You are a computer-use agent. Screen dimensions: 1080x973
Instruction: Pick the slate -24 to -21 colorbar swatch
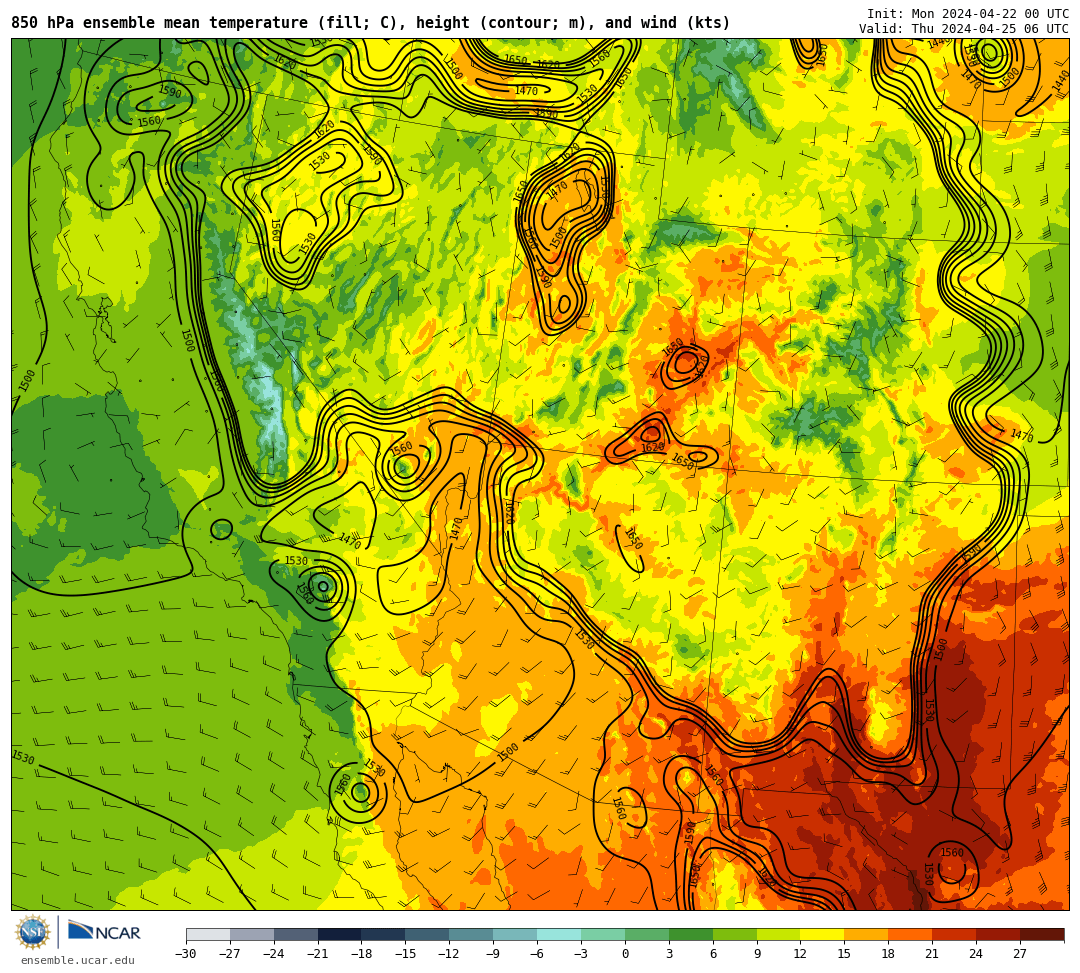(296, 934)
